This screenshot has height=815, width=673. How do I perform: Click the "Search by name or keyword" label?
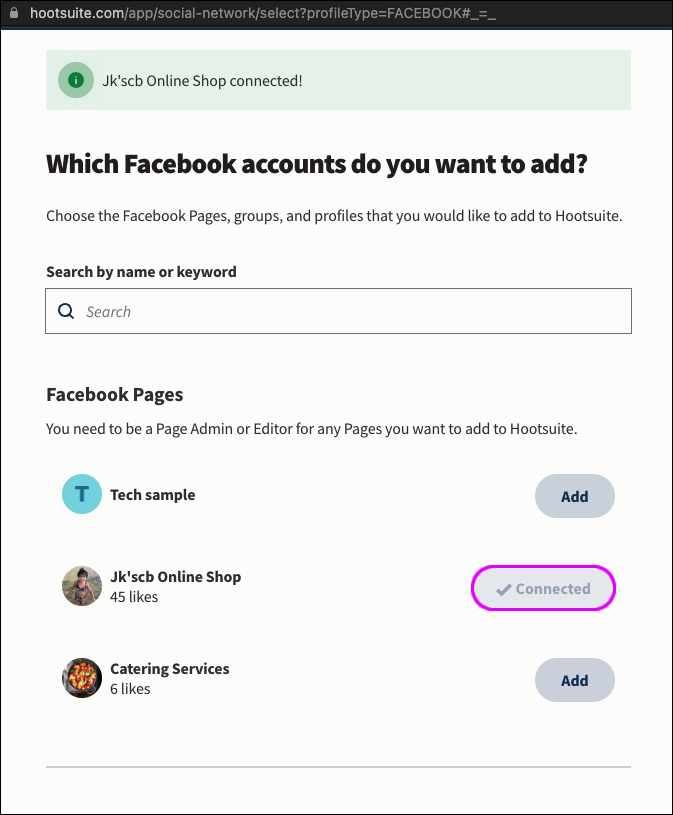coord(141,272)
